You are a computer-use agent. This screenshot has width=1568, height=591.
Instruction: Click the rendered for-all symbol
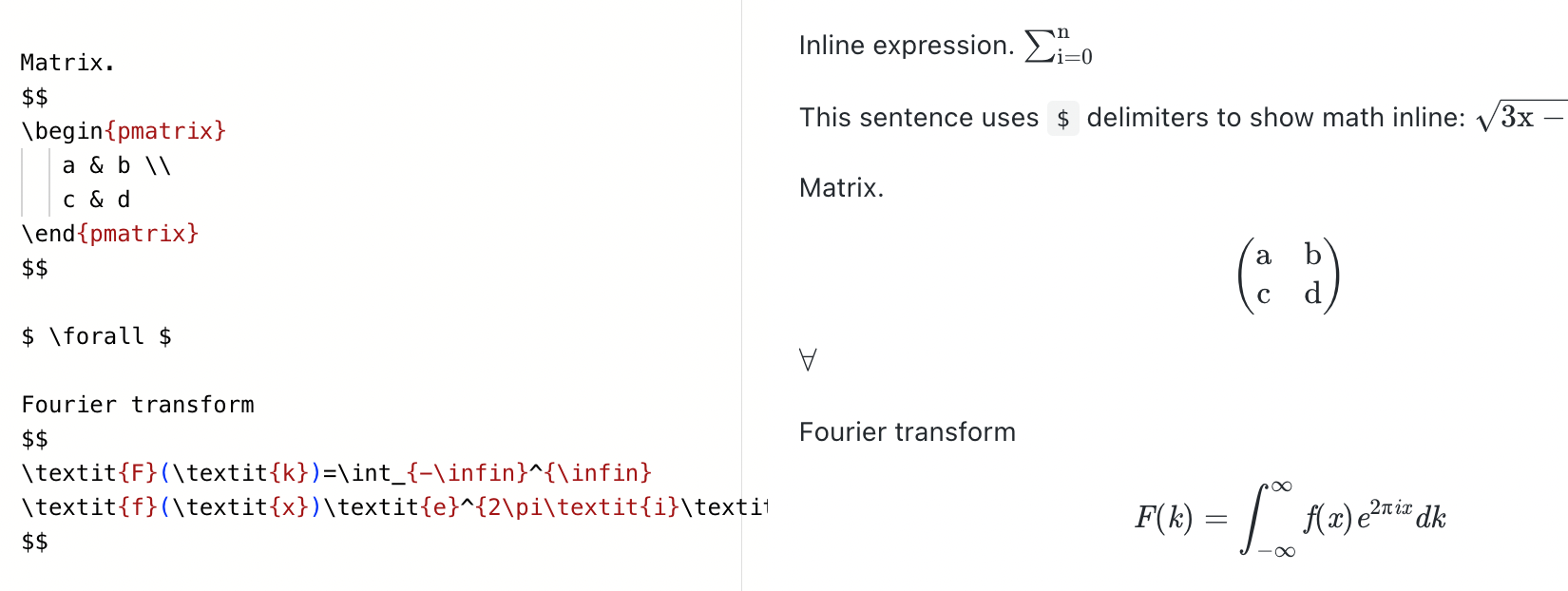tap(808, 360)
